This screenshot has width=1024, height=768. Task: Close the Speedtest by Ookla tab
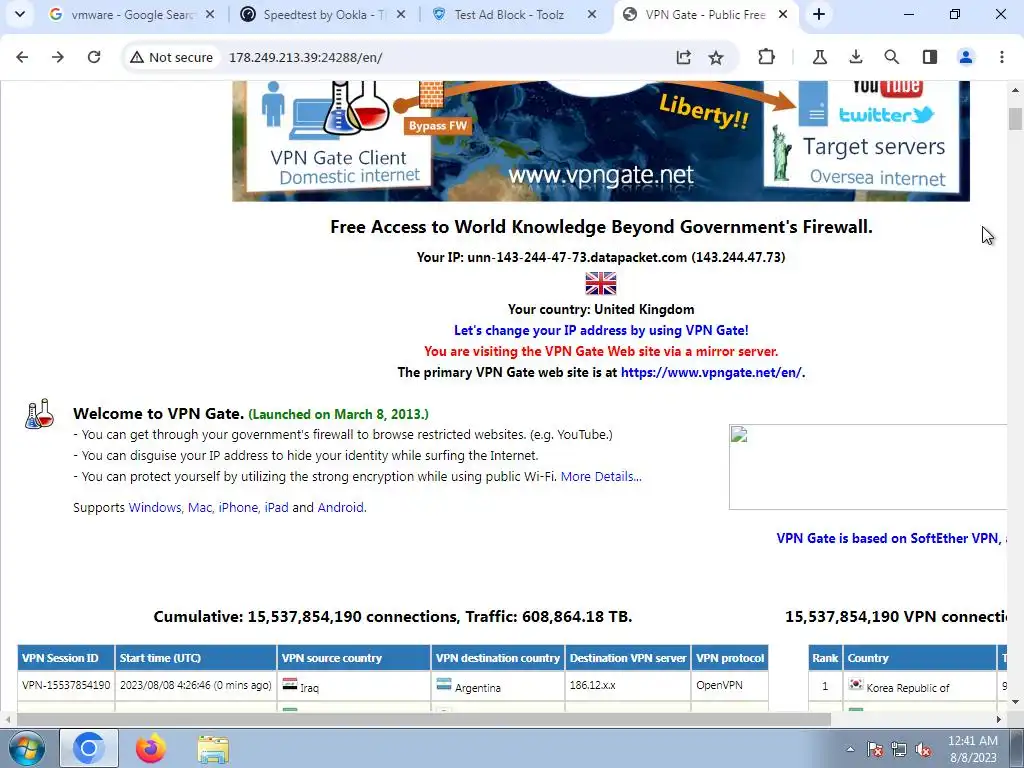point(401,14)
